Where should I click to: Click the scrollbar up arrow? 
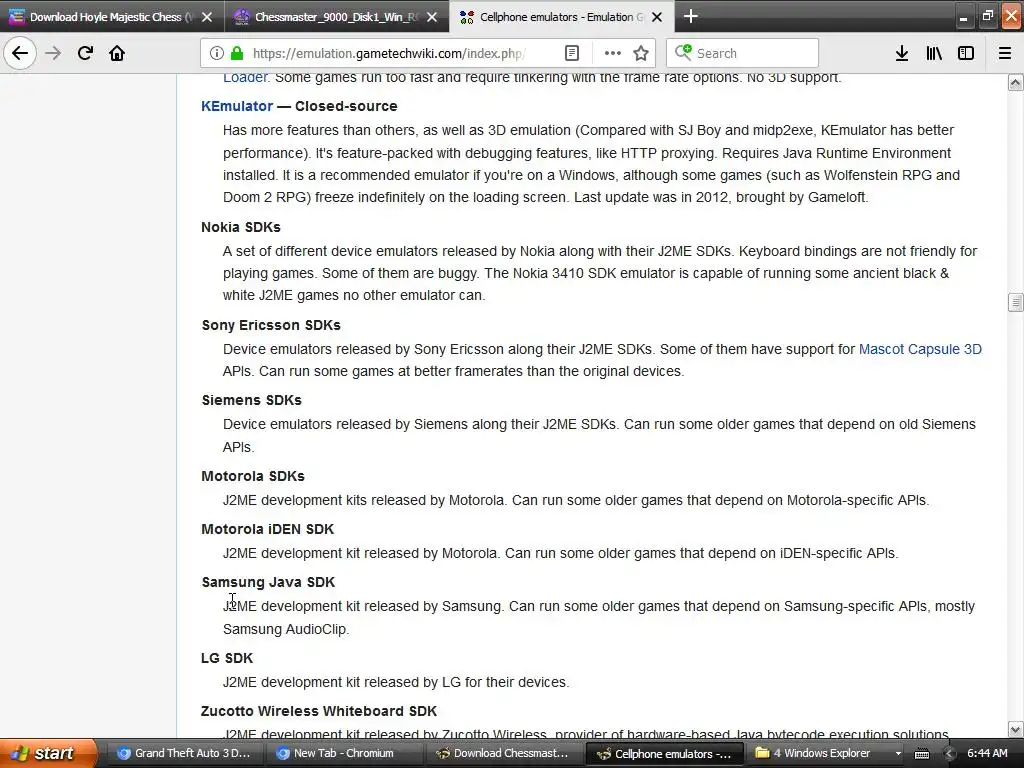[x=1015, y=82]
